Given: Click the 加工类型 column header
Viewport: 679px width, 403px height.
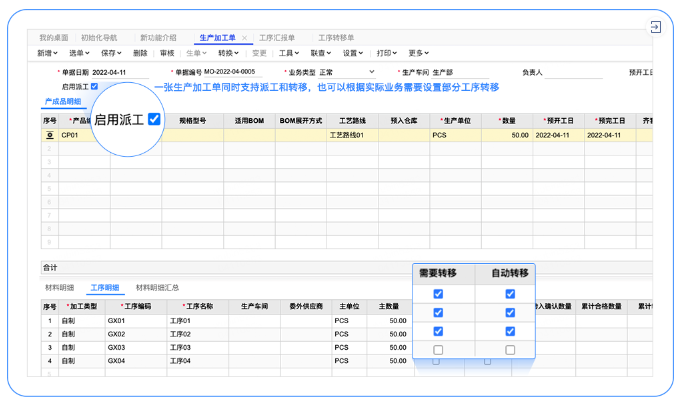Looking at the screenshot, I should (82, 306).
